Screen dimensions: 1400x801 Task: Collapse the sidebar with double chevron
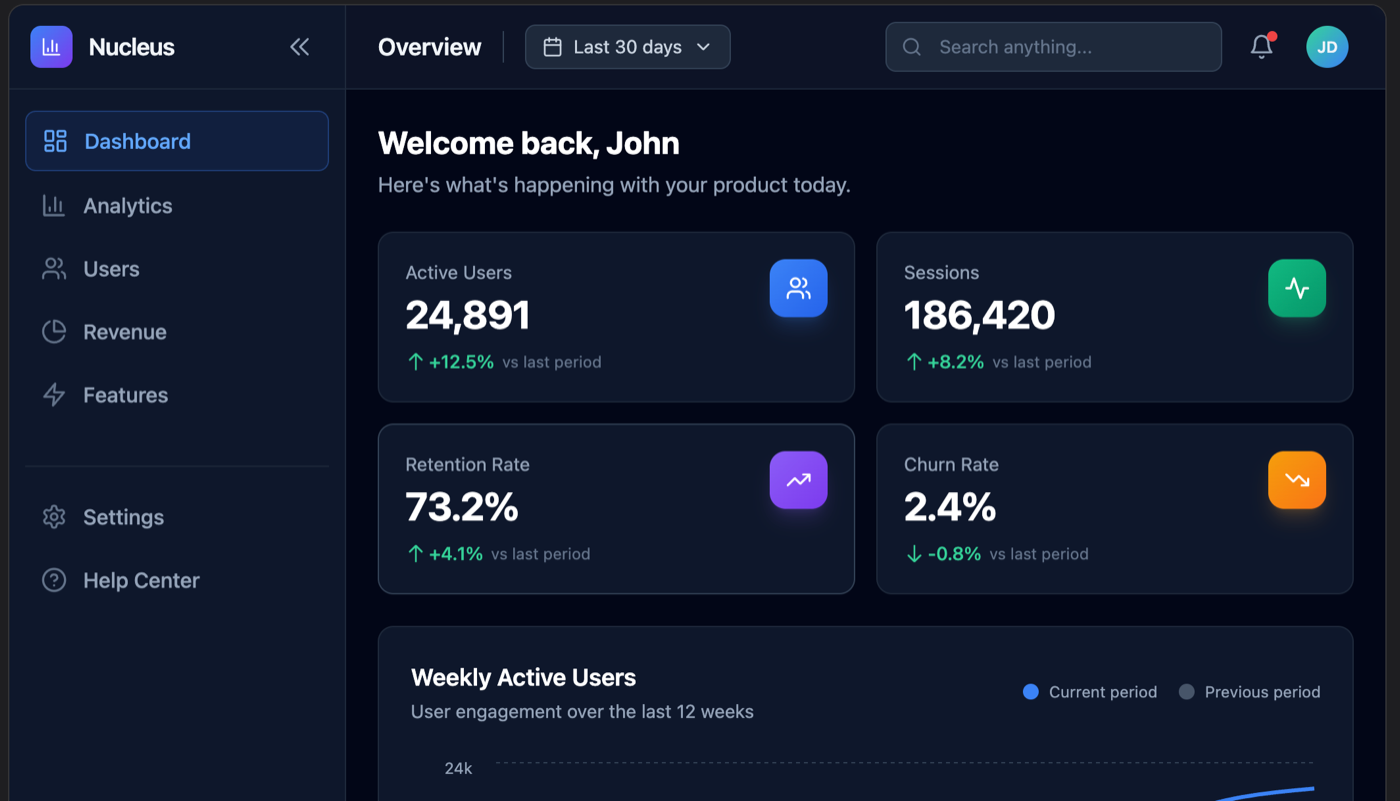point(299,47)
